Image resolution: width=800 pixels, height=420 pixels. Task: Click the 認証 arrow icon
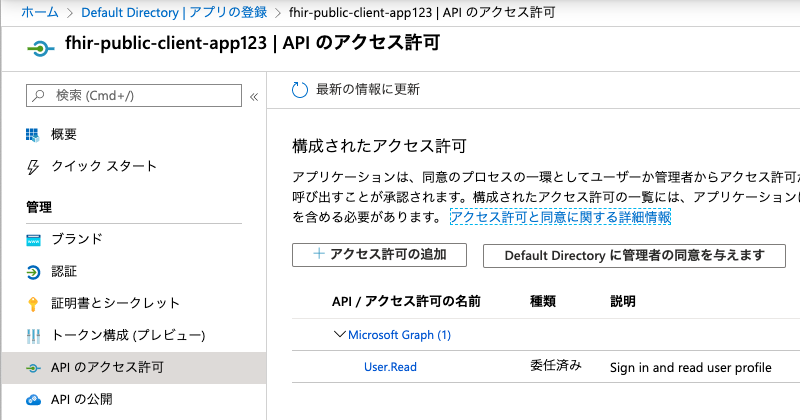click(33, 272)
